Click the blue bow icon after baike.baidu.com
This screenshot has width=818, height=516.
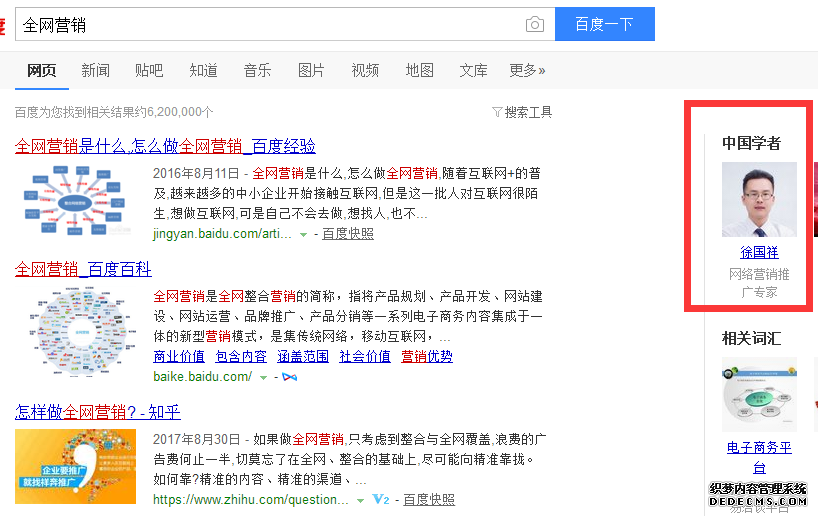pyautogui.click(x=290, y=377)
